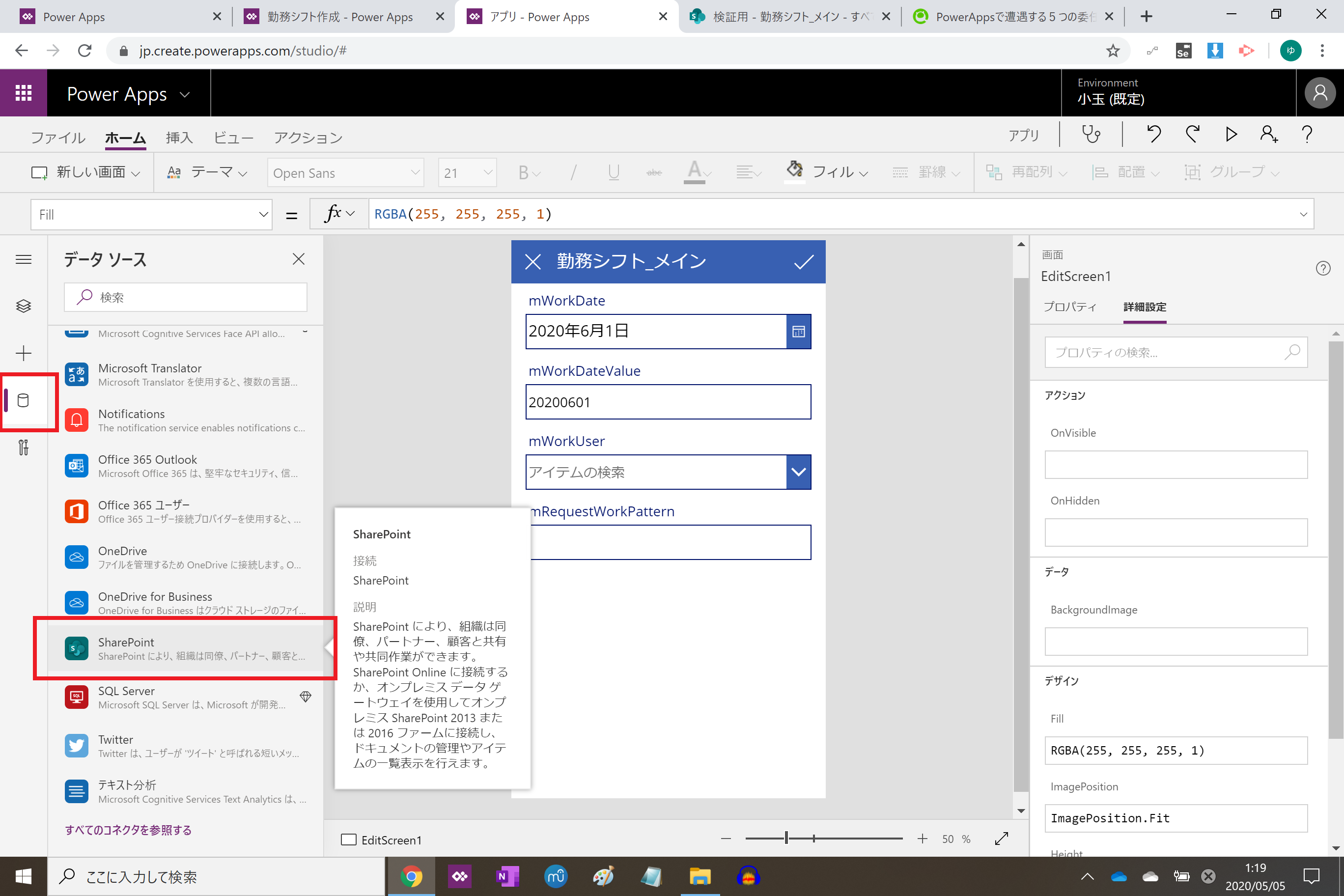Click the Undo arrow icon
The image size is (1344, 896).
click(1154, 135)
